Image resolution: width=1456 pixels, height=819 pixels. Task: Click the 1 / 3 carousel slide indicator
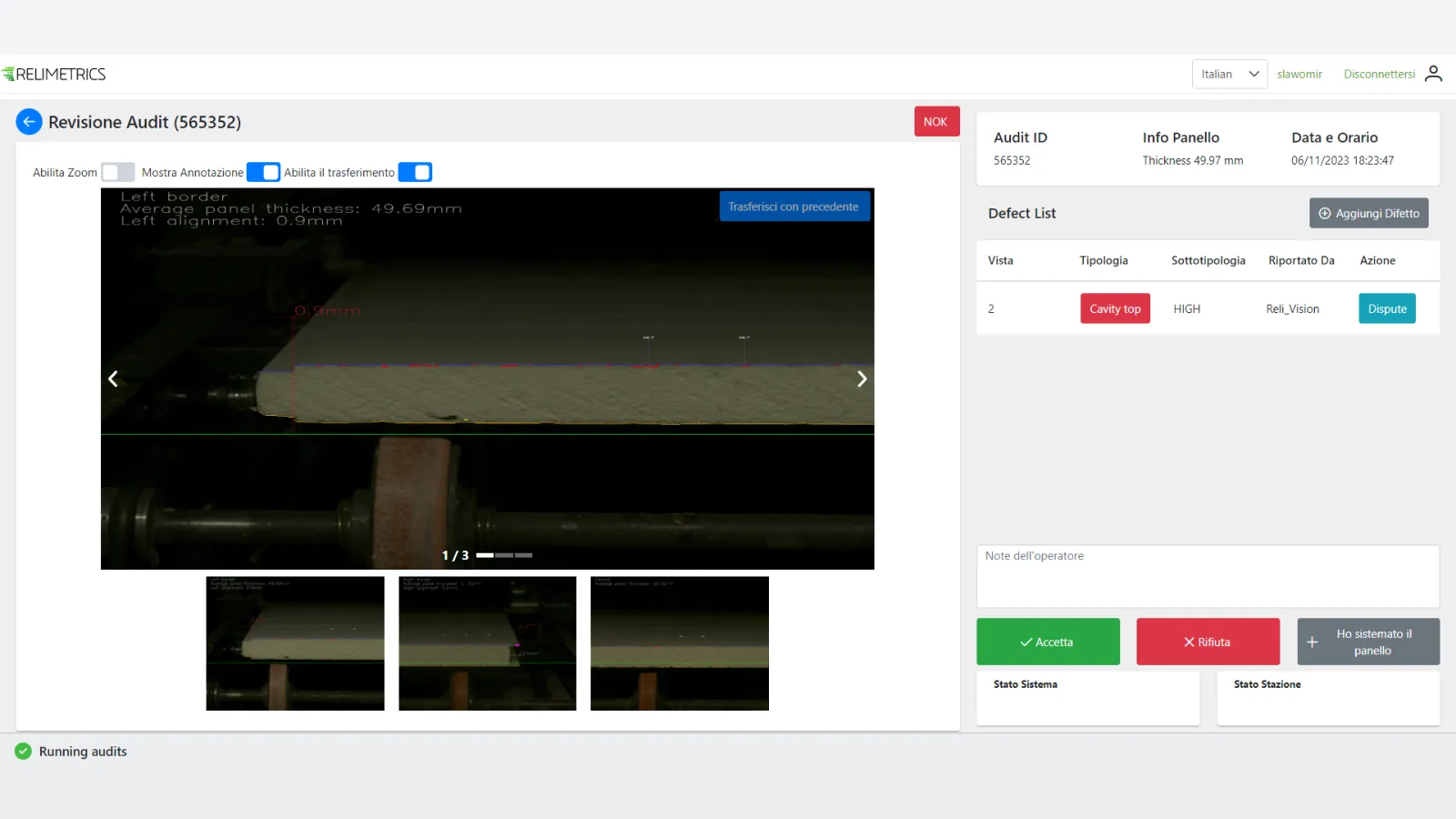[x=487, y=555]
